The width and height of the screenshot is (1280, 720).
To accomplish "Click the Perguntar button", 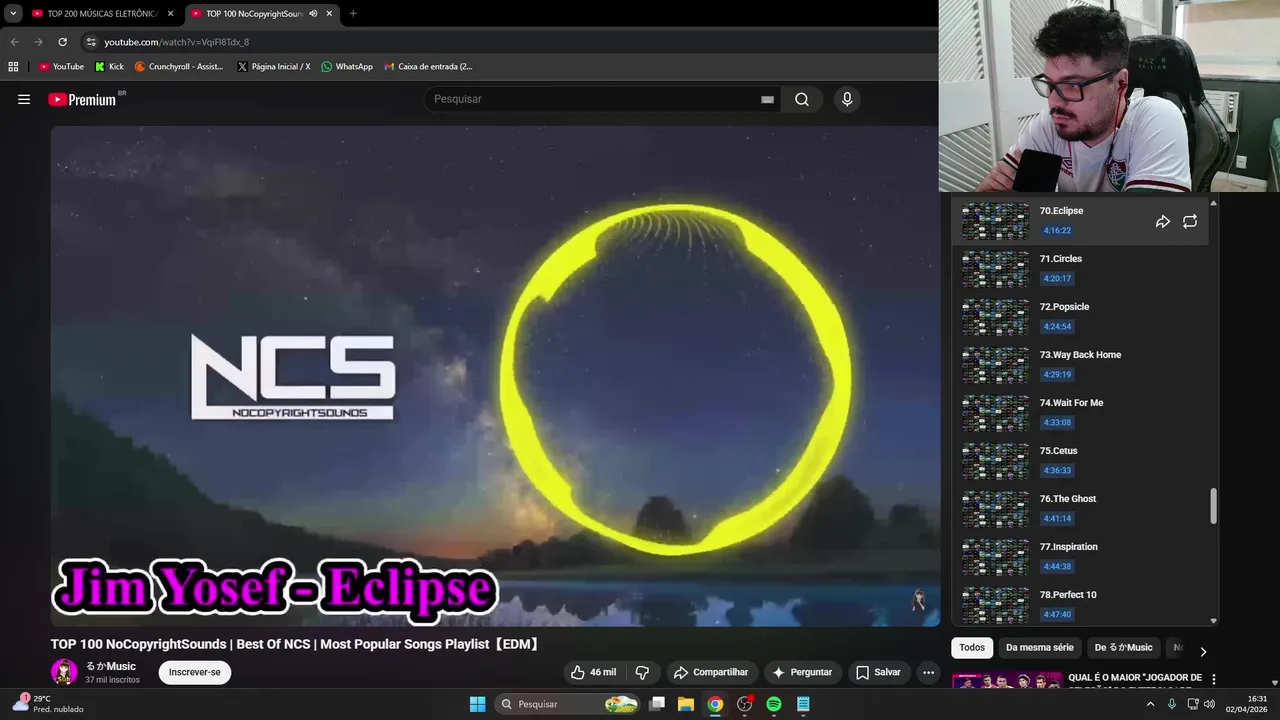I will click(x=802, y=672).
